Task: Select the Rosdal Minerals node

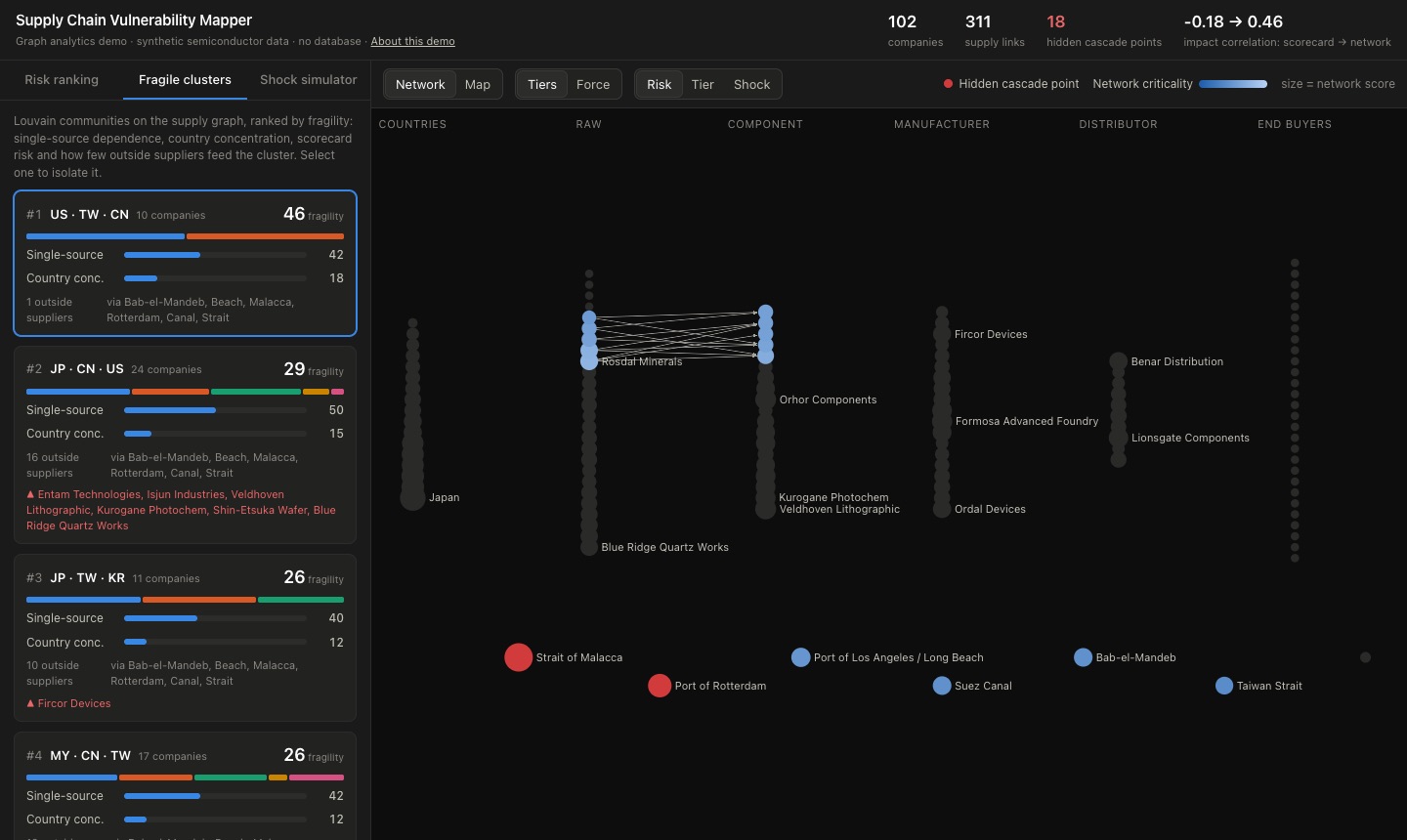Action: point(589,361)
